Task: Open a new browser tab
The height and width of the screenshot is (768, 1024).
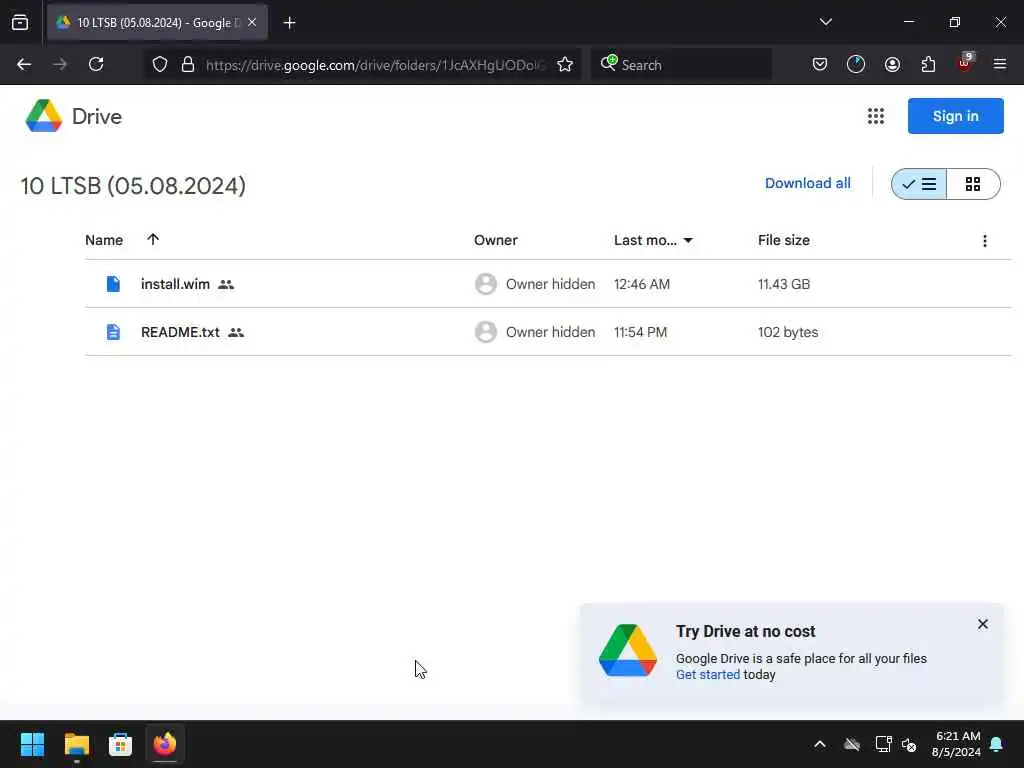Action: click(x=289, y=23)
